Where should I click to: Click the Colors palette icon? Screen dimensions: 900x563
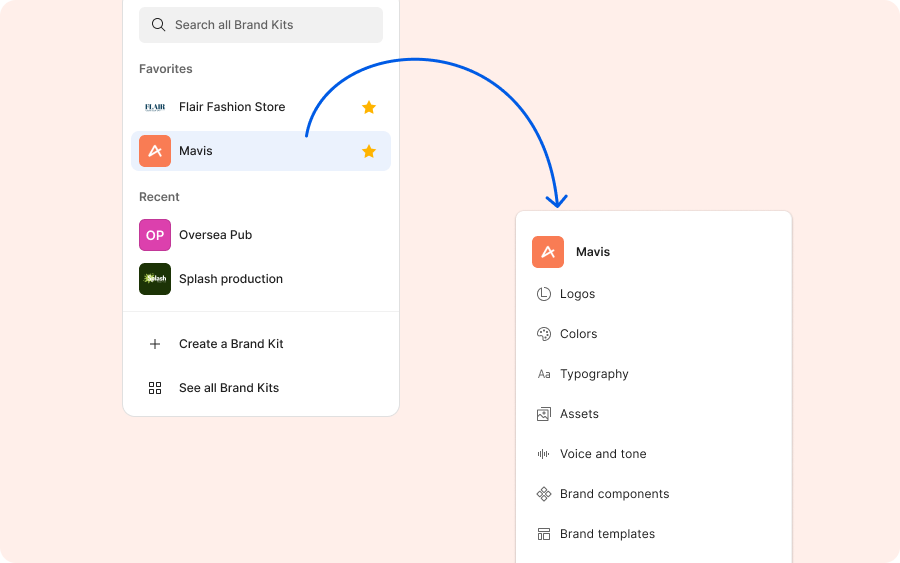(544, 334)
